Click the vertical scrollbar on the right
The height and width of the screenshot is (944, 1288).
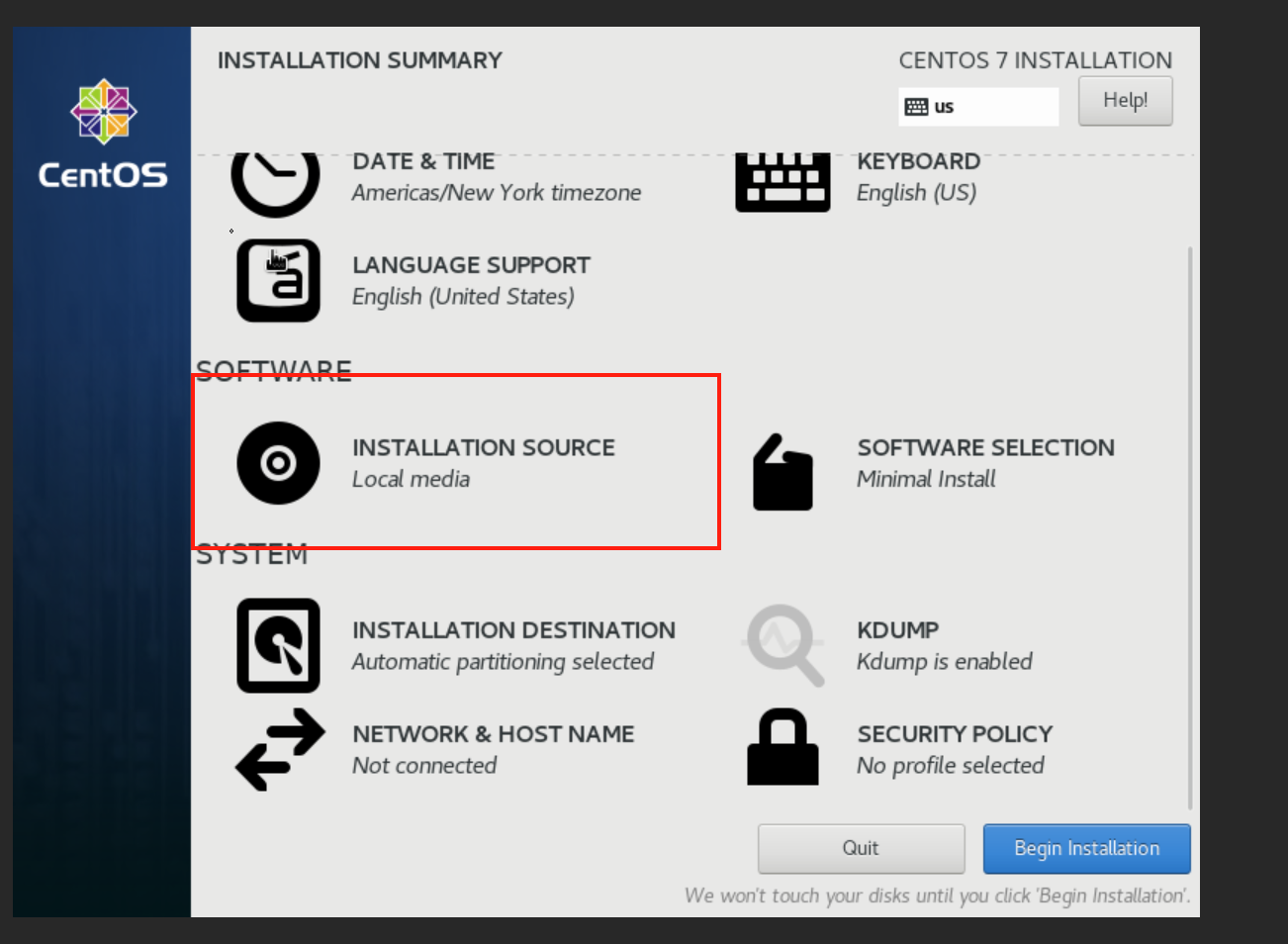[x=1189, y=524]
